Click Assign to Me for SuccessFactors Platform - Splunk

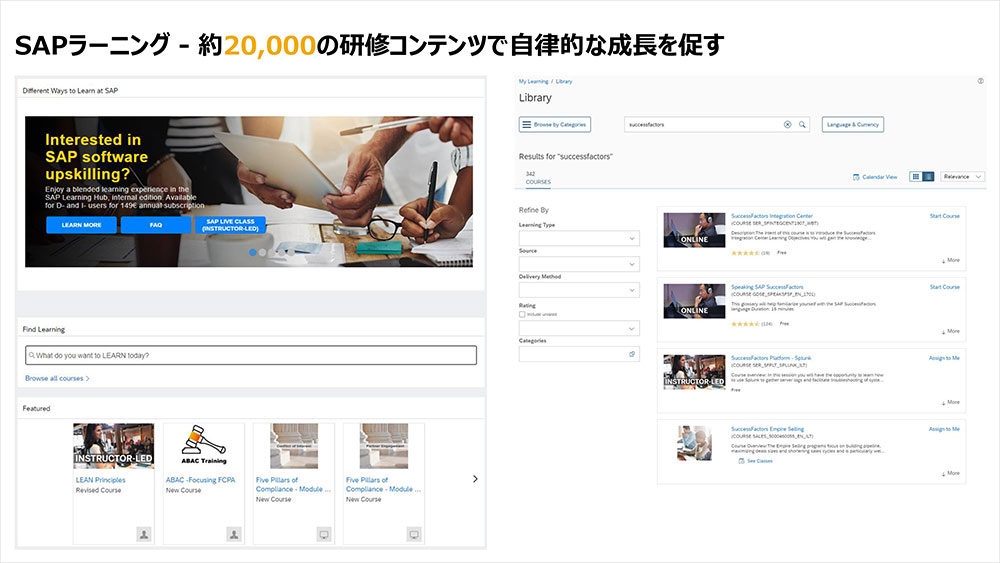pyautogui.click(x=944, y=358)
